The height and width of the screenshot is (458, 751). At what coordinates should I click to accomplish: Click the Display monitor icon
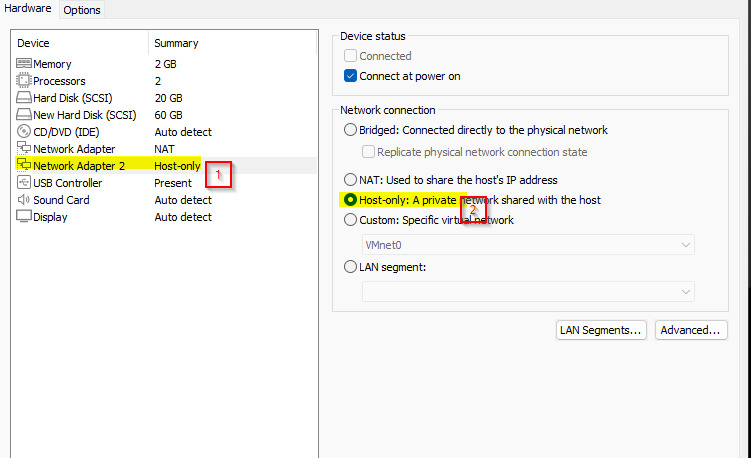click(x=24, y=216)
